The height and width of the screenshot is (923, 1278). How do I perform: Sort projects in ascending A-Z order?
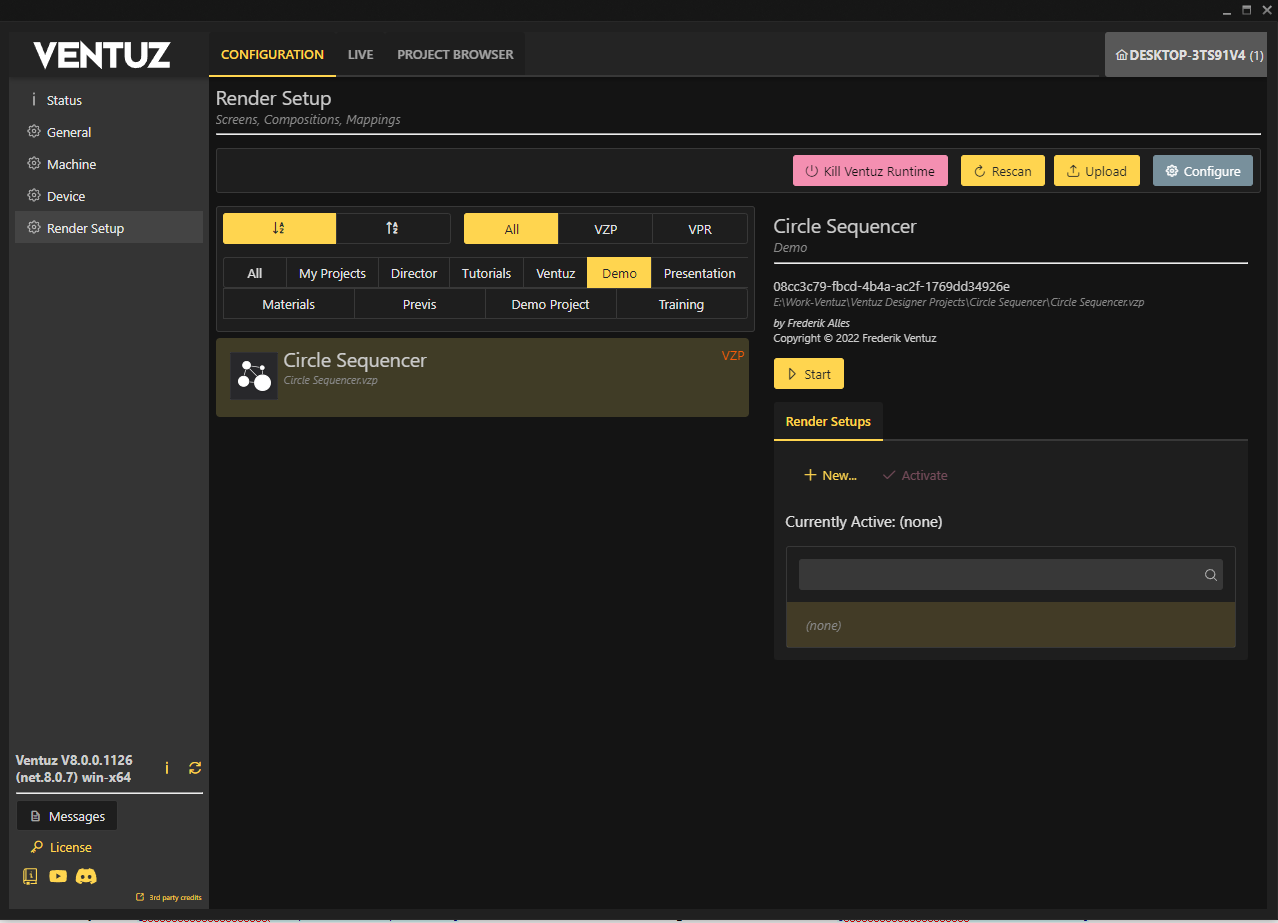pos(279,229)
